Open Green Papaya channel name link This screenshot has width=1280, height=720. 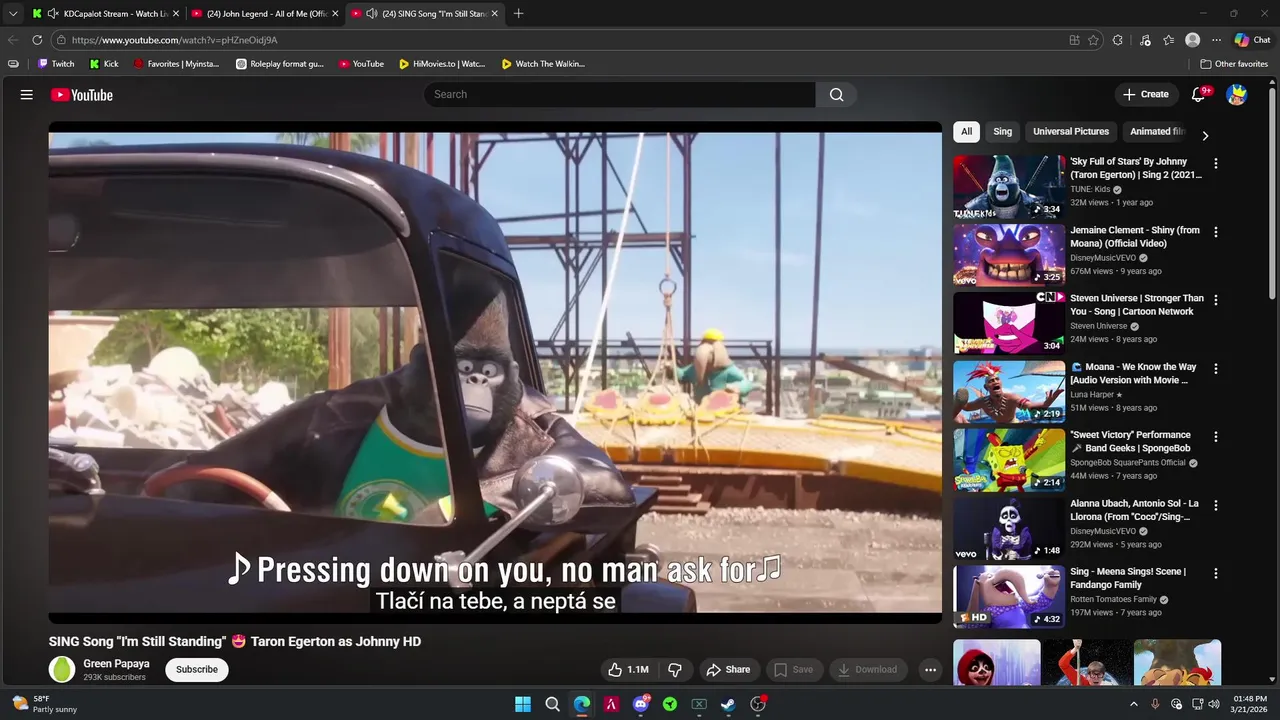tap(116, 664)
